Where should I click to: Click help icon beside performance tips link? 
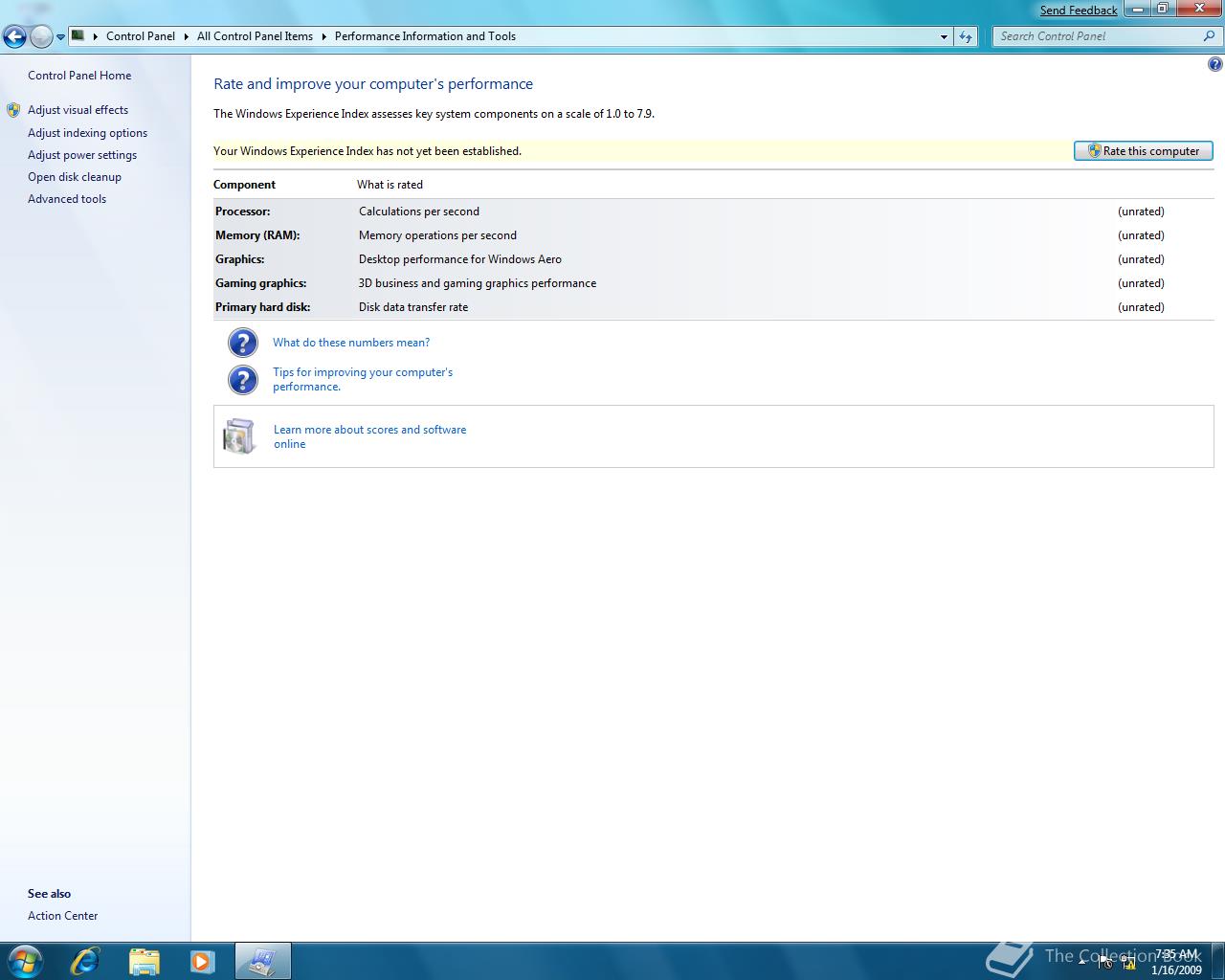(x=243, y=380)
